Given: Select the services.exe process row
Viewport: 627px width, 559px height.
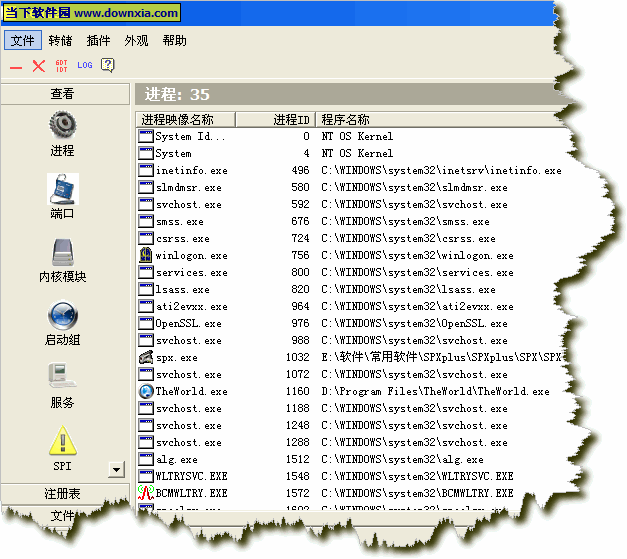Looking at the screenshot, I should [x=350, y=272].
